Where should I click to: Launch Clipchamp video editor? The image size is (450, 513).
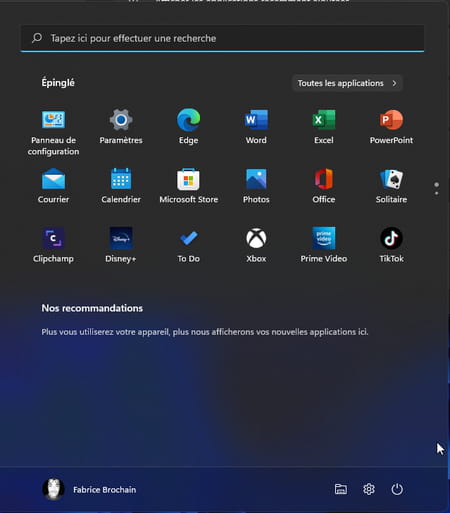53,245
